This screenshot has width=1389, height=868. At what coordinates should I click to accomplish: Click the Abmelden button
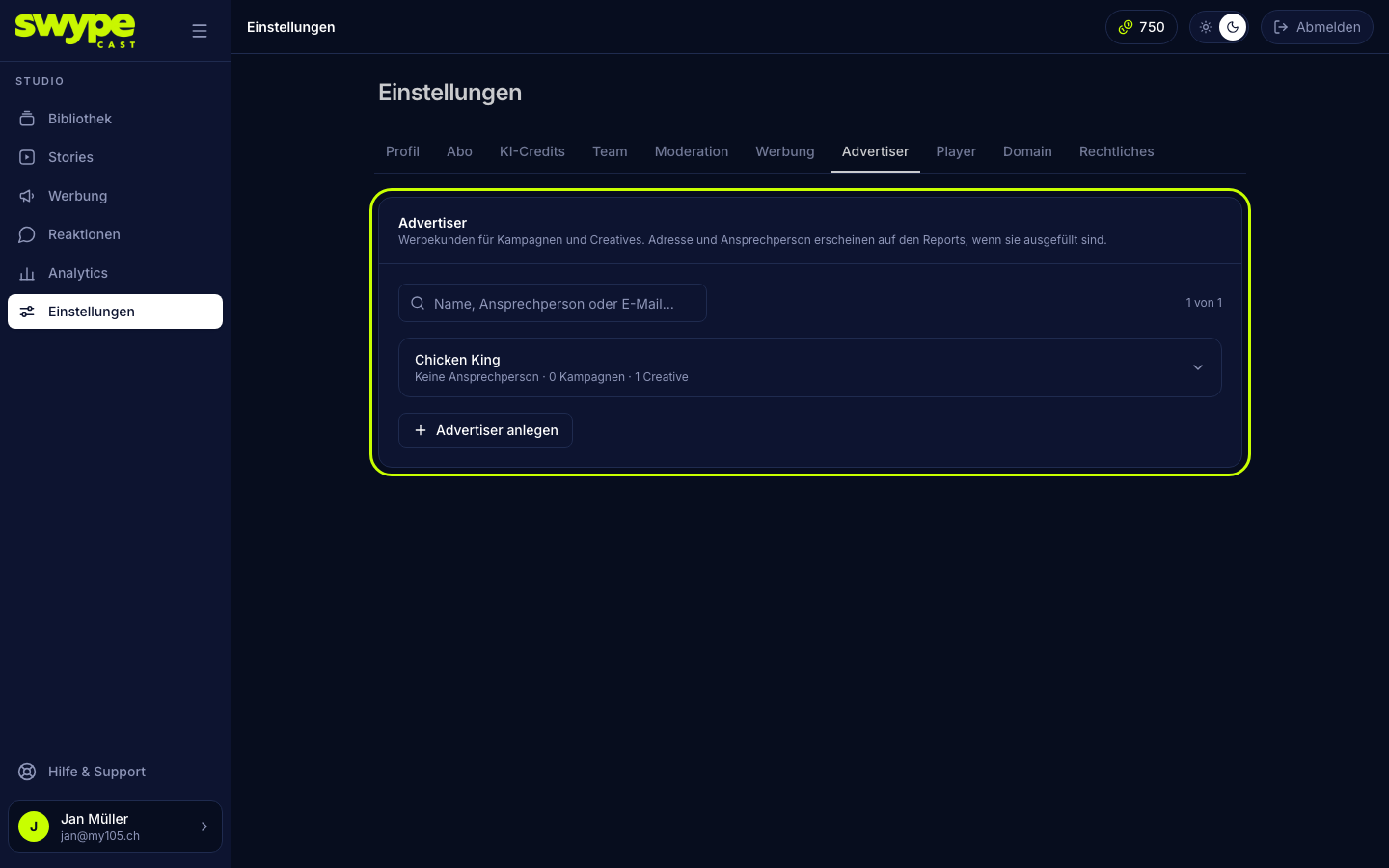pyautogui.click(x=1317, y=27)
